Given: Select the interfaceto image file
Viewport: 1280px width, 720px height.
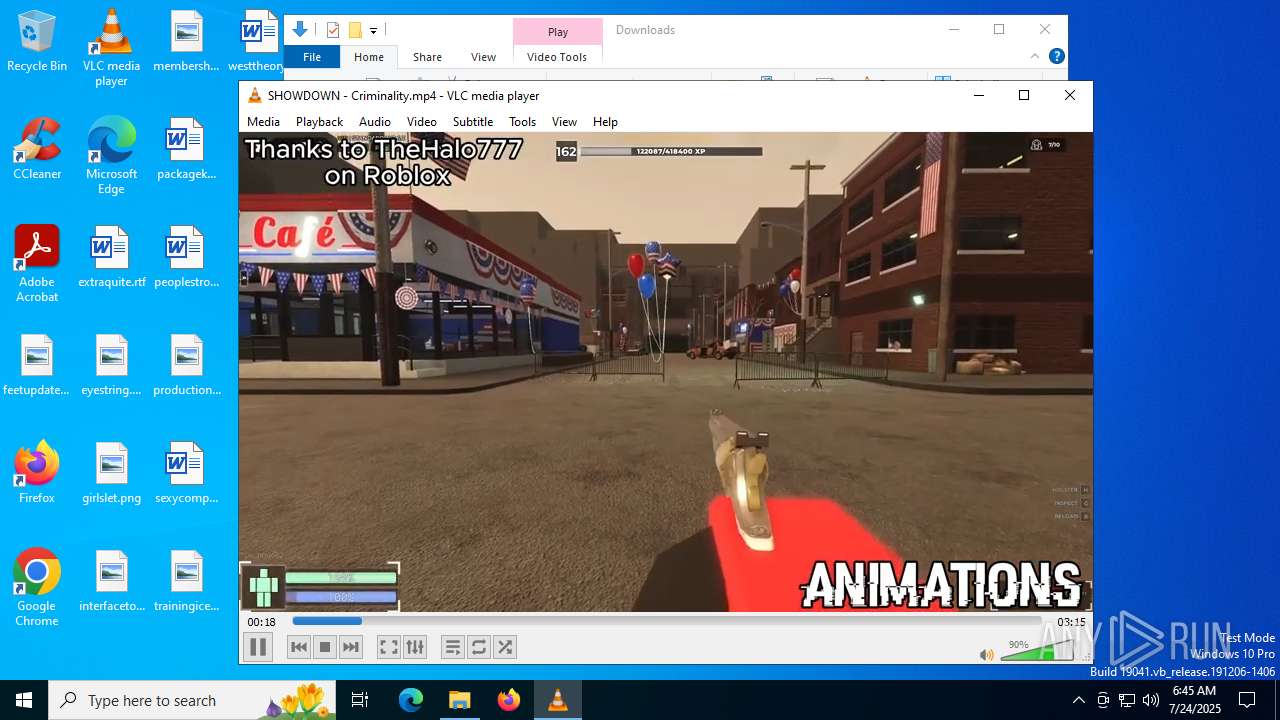Looking at the screenshot, I should click(111, 582).
